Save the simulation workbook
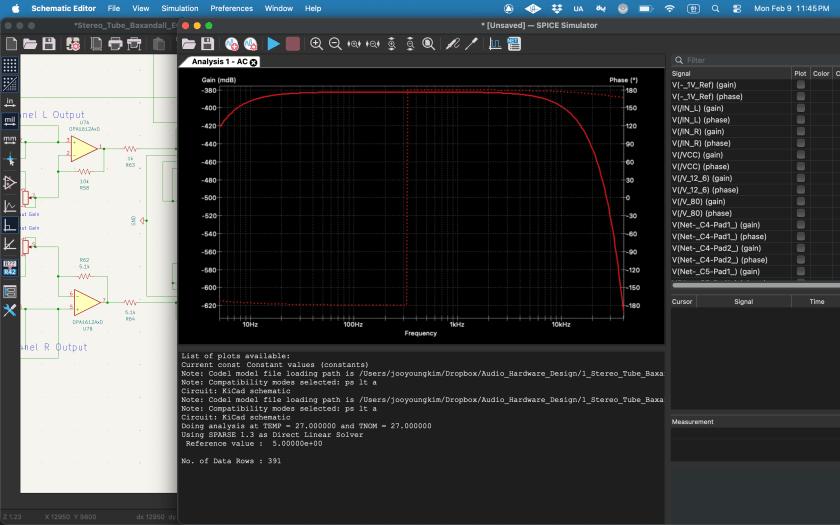The width and height of the screenshot is (840, 525). pyautogui.click(x=207, y=44)
